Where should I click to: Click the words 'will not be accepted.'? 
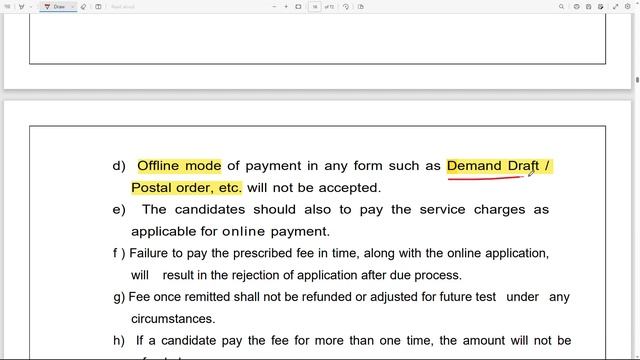click(x=314, y=188)
